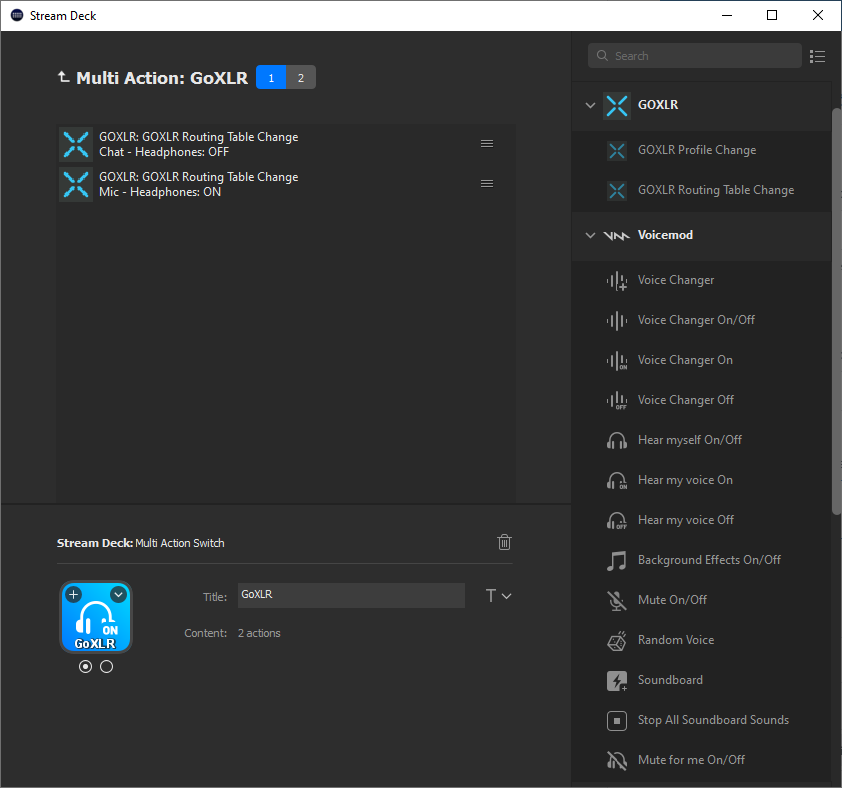
Task: Maximize the Stream Deck window
Action: coord(772,16)
